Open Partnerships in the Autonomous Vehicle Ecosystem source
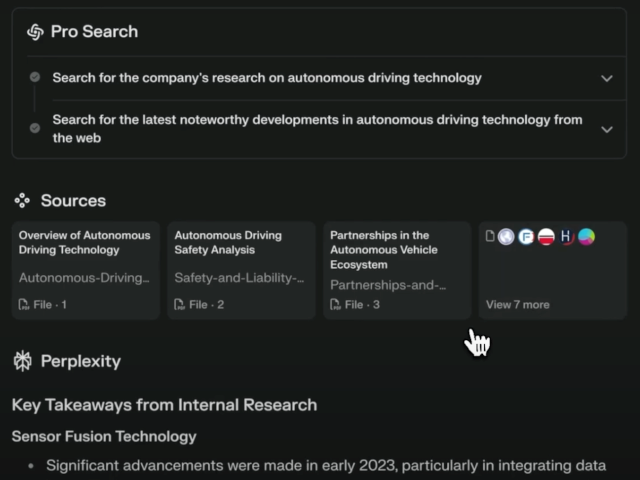 (397, 270)
